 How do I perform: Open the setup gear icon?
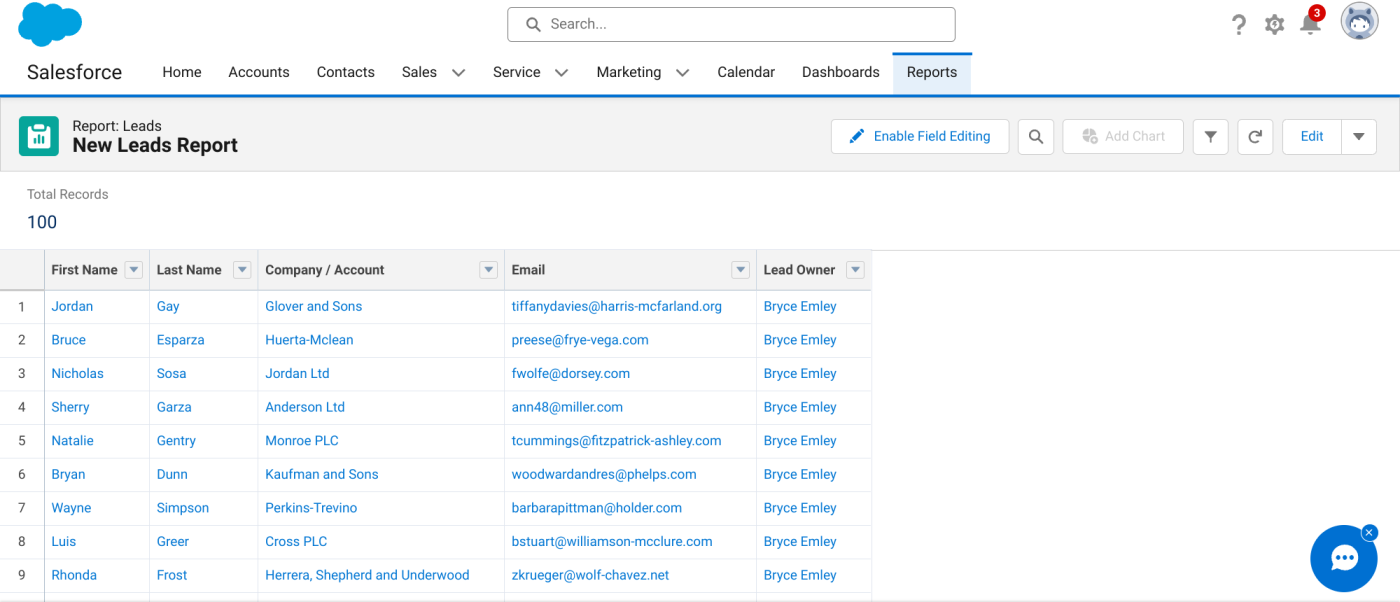click(1274, 25)
